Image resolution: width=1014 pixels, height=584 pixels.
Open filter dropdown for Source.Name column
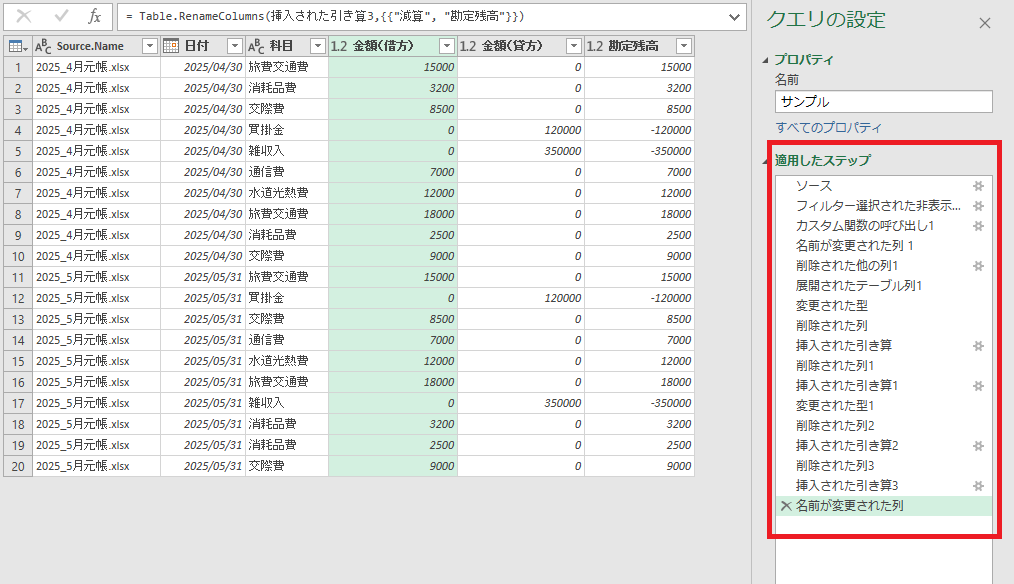tap(150, 46)
